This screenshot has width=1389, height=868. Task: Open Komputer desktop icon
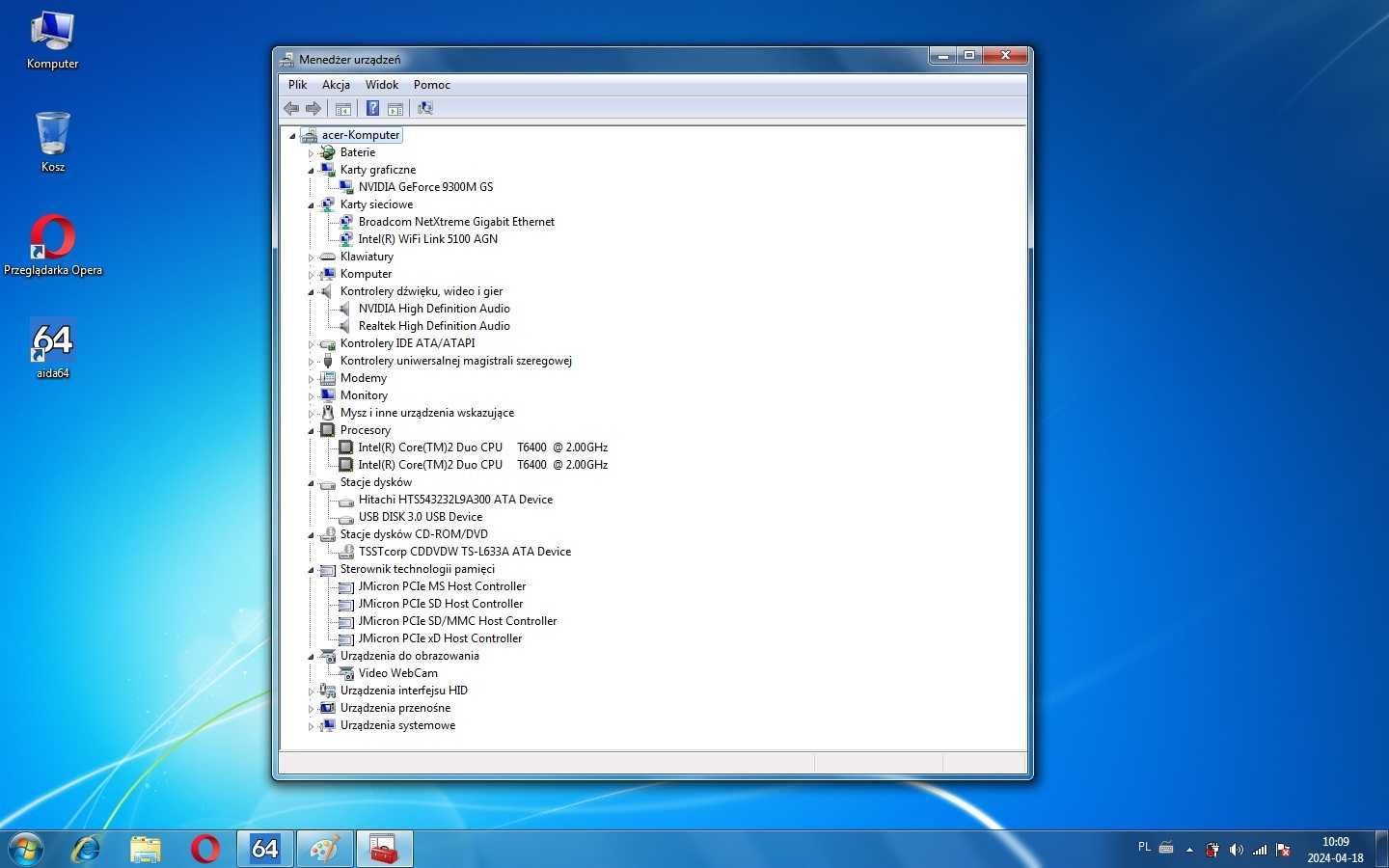pos(53,41)
